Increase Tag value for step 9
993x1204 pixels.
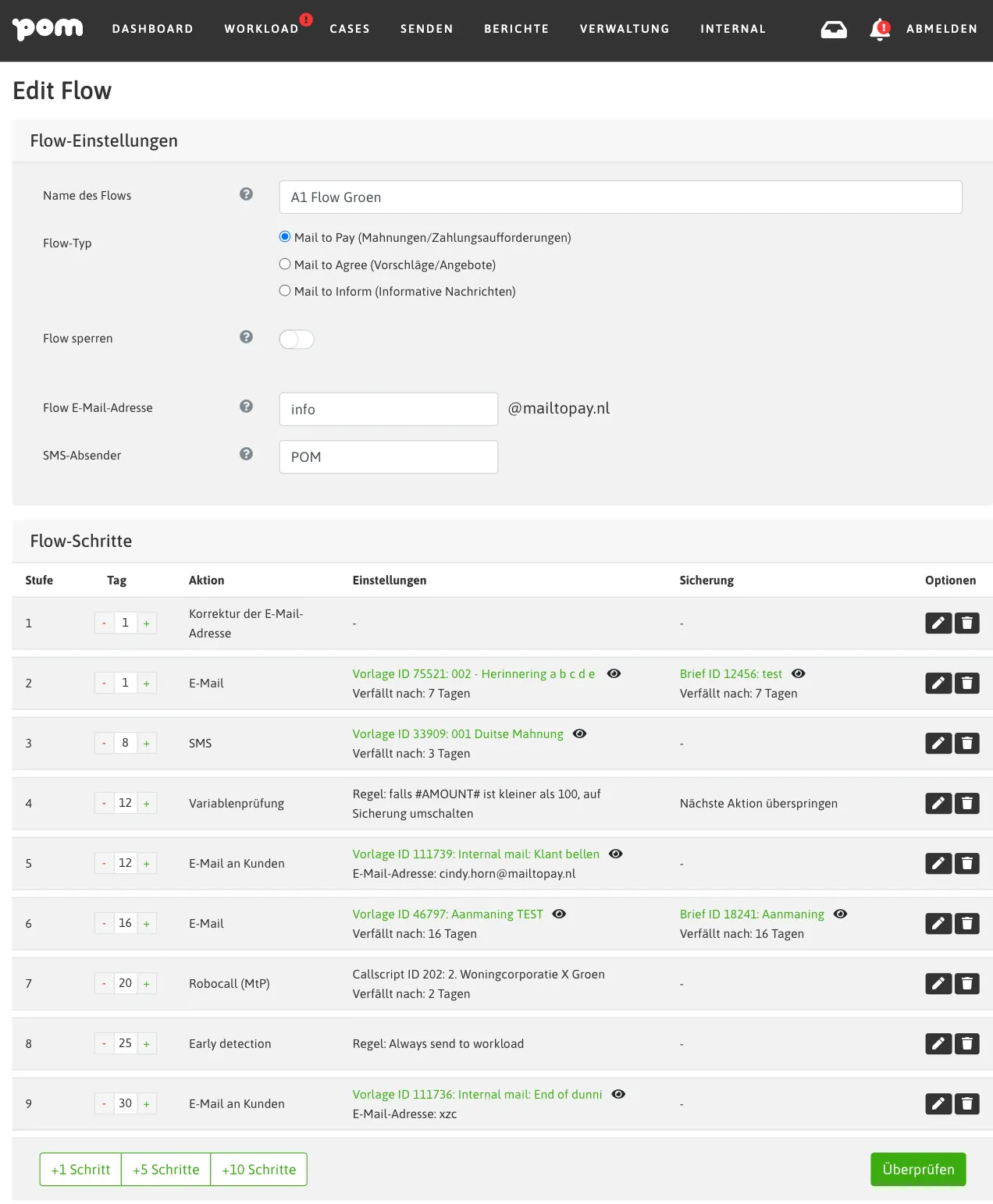coord(147,1103)
